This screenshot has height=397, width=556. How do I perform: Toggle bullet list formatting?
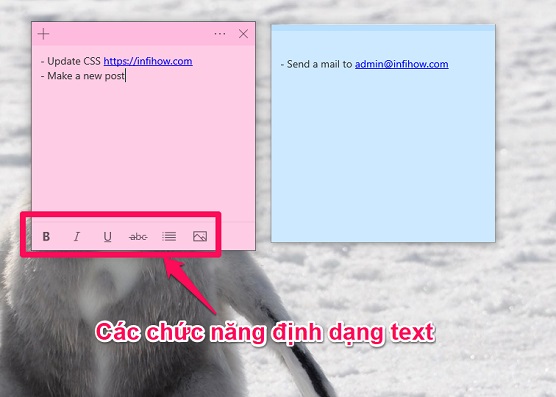169,236
